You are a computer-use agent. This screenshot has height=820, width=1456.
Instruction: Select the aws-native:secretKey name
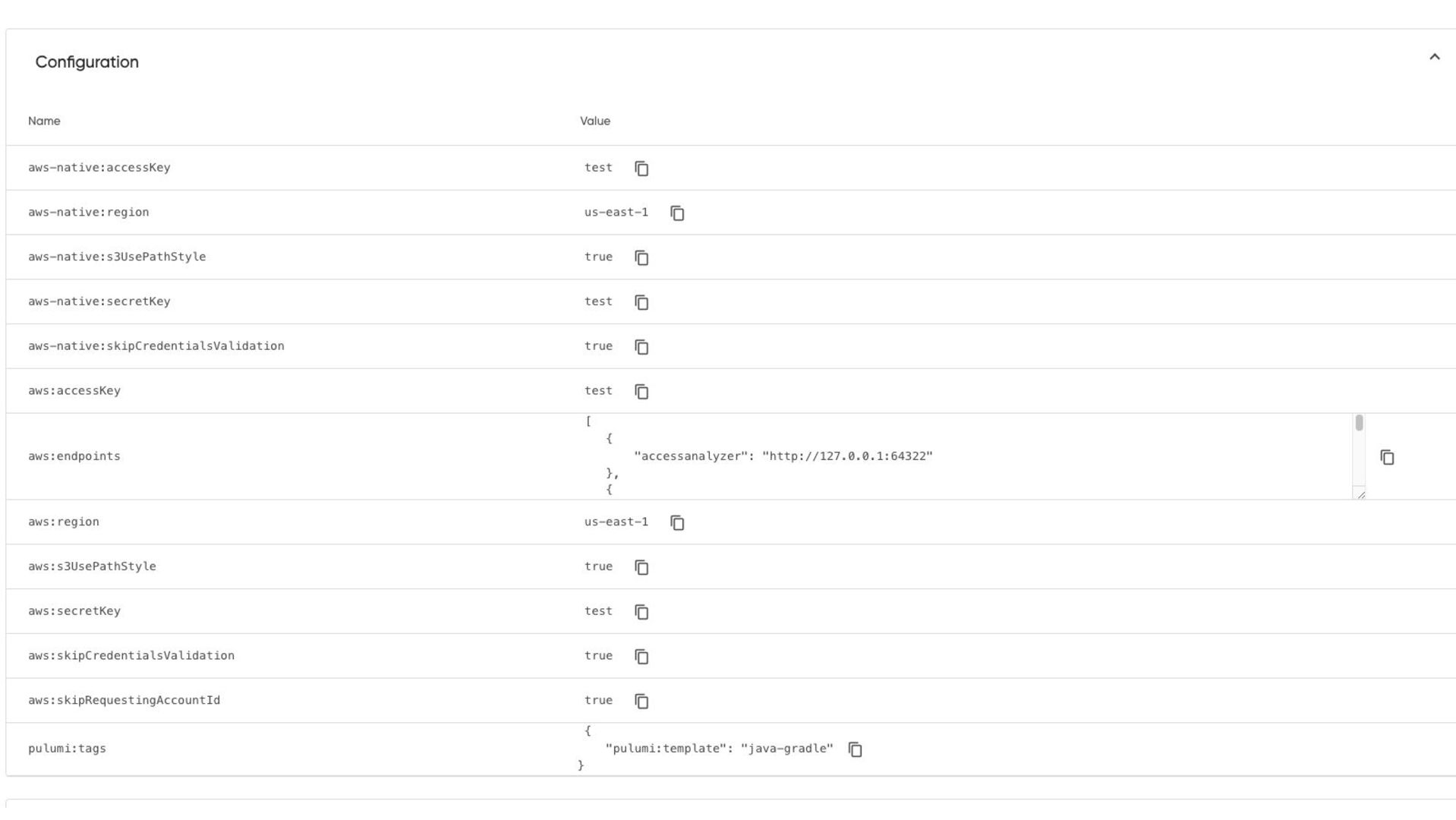coord(99,301)
